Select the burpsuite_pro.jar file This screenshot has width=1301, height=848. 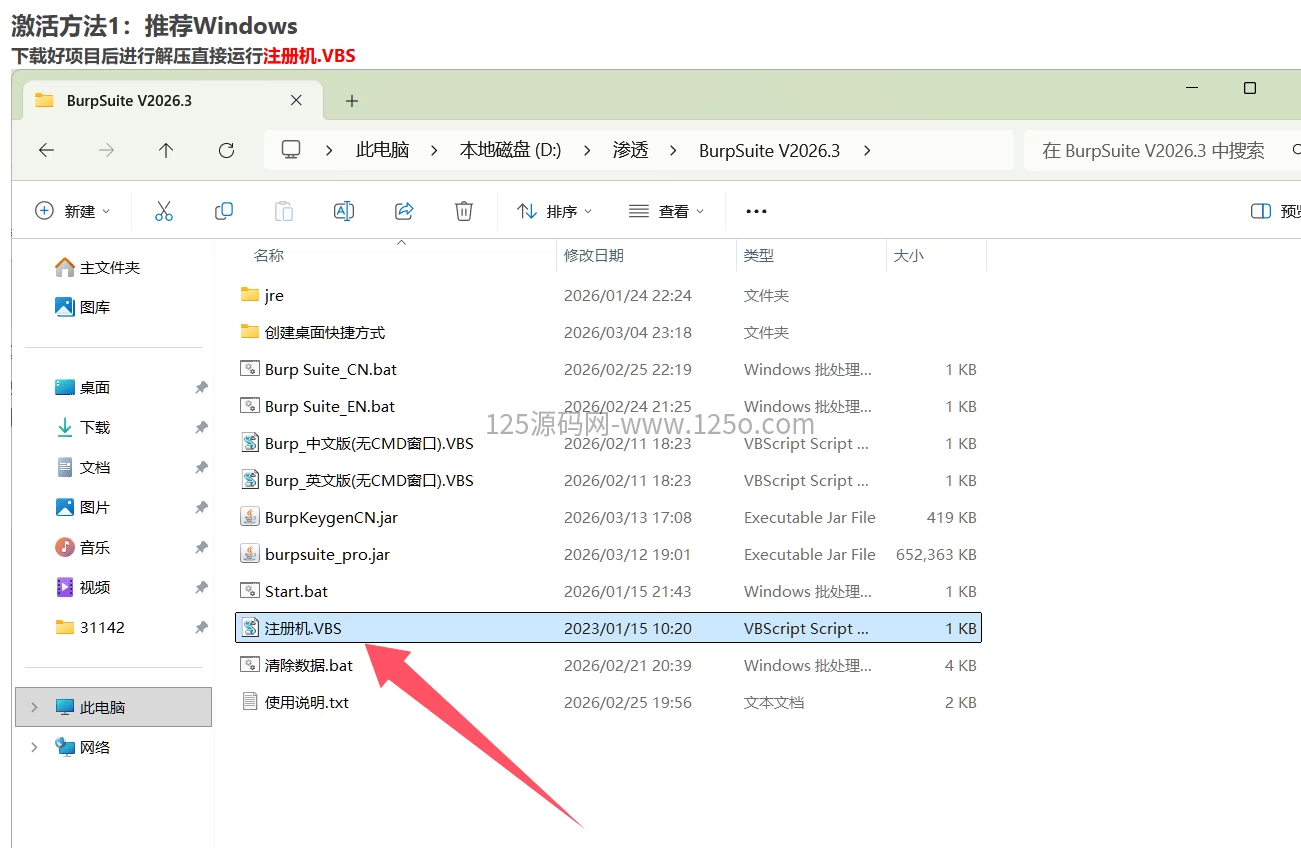(327, 554)
